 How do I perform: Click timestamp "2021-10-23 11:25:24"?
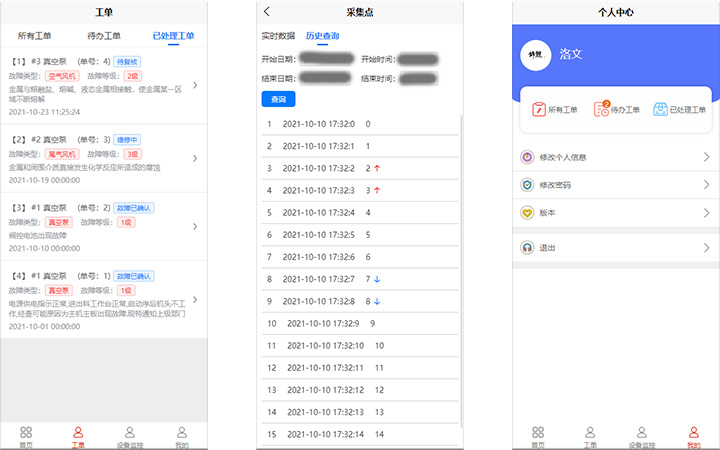44,112
